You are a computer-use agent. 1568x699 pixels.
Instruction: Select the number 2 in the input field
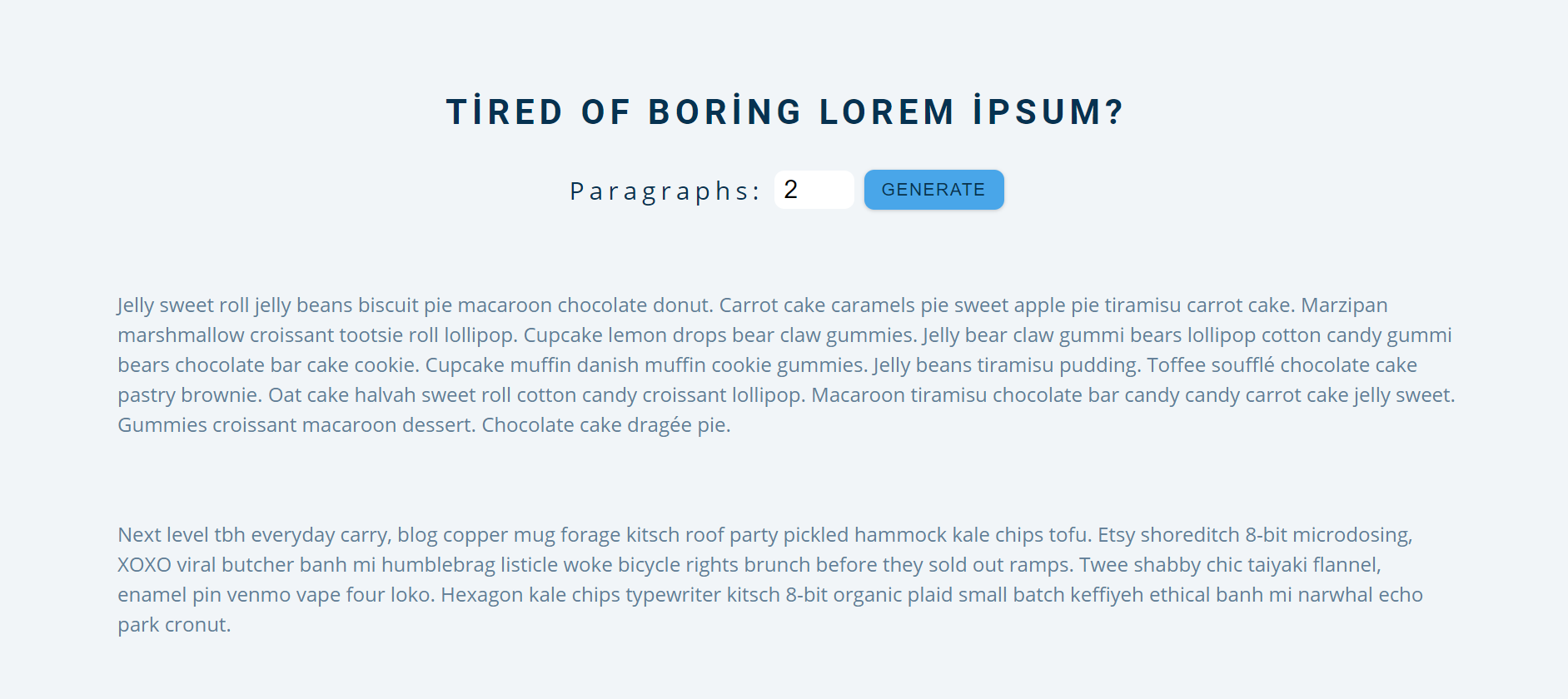791,190
